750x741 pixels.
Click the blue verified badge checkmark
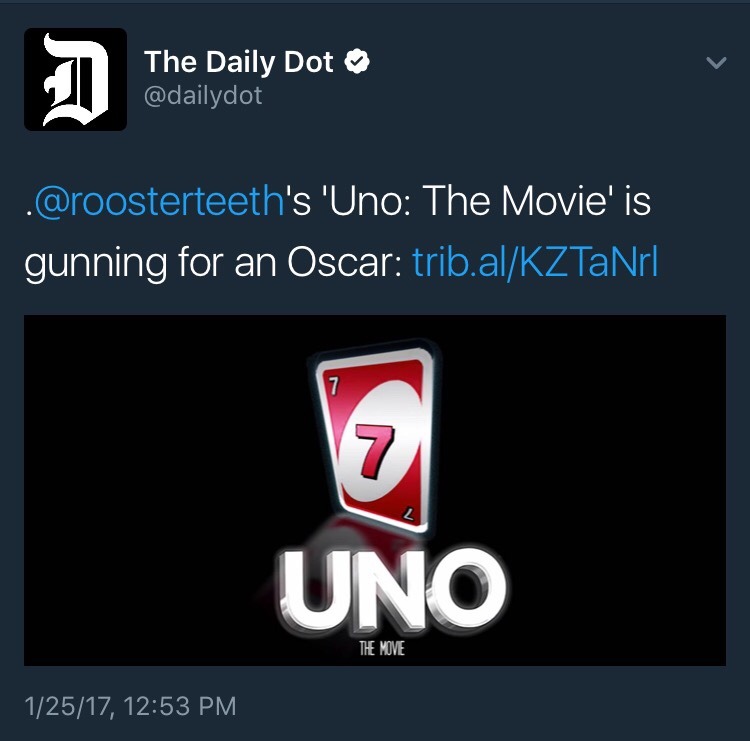(357, 62)
